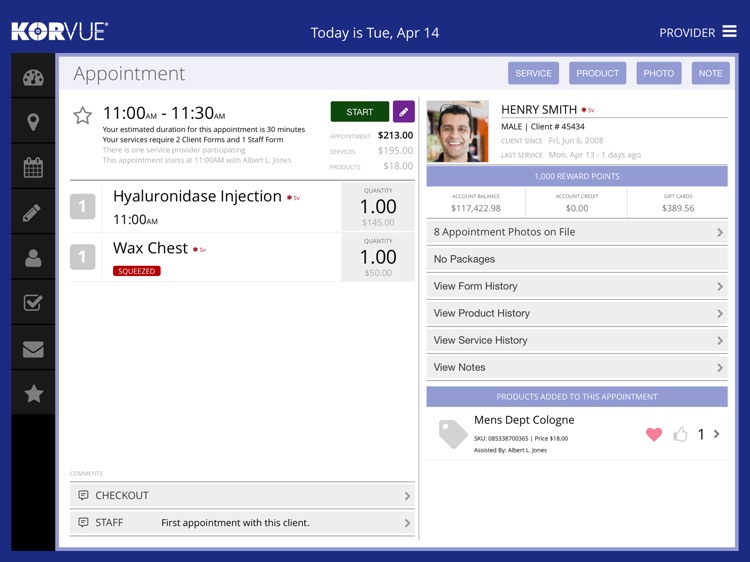
Task: Open the No Packages row
Action: pyautogui.click(x=577, y=259)
